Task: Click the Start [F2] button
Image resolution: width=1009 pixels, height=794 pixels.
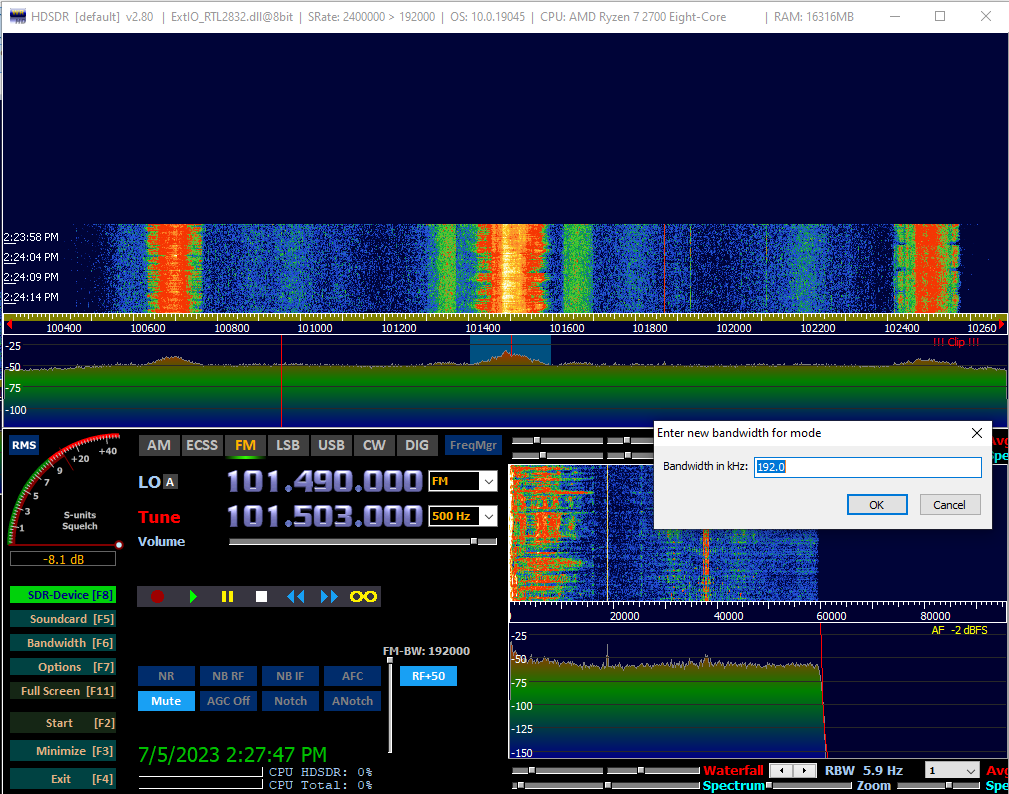Action: point(63,723)
